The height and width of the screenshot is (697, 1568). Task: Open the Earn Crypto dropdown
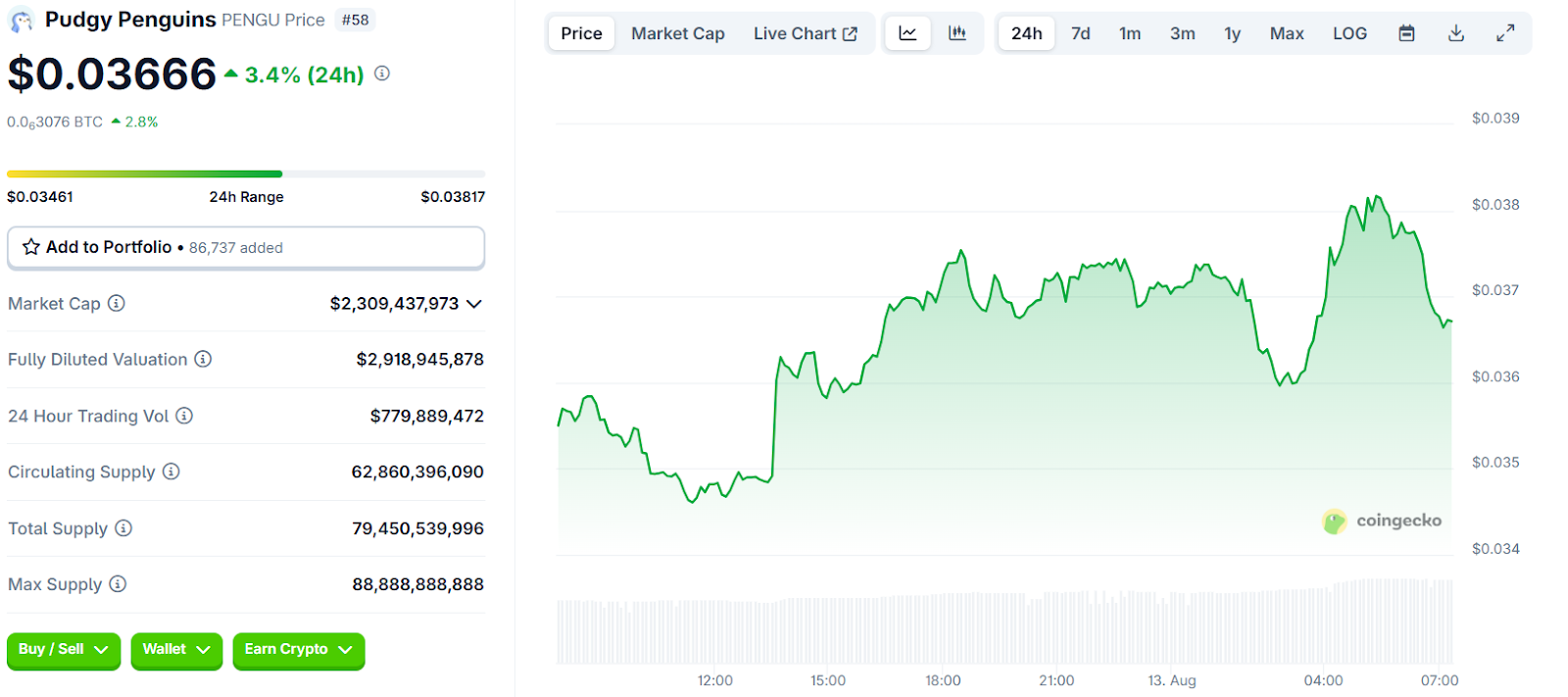298,650
